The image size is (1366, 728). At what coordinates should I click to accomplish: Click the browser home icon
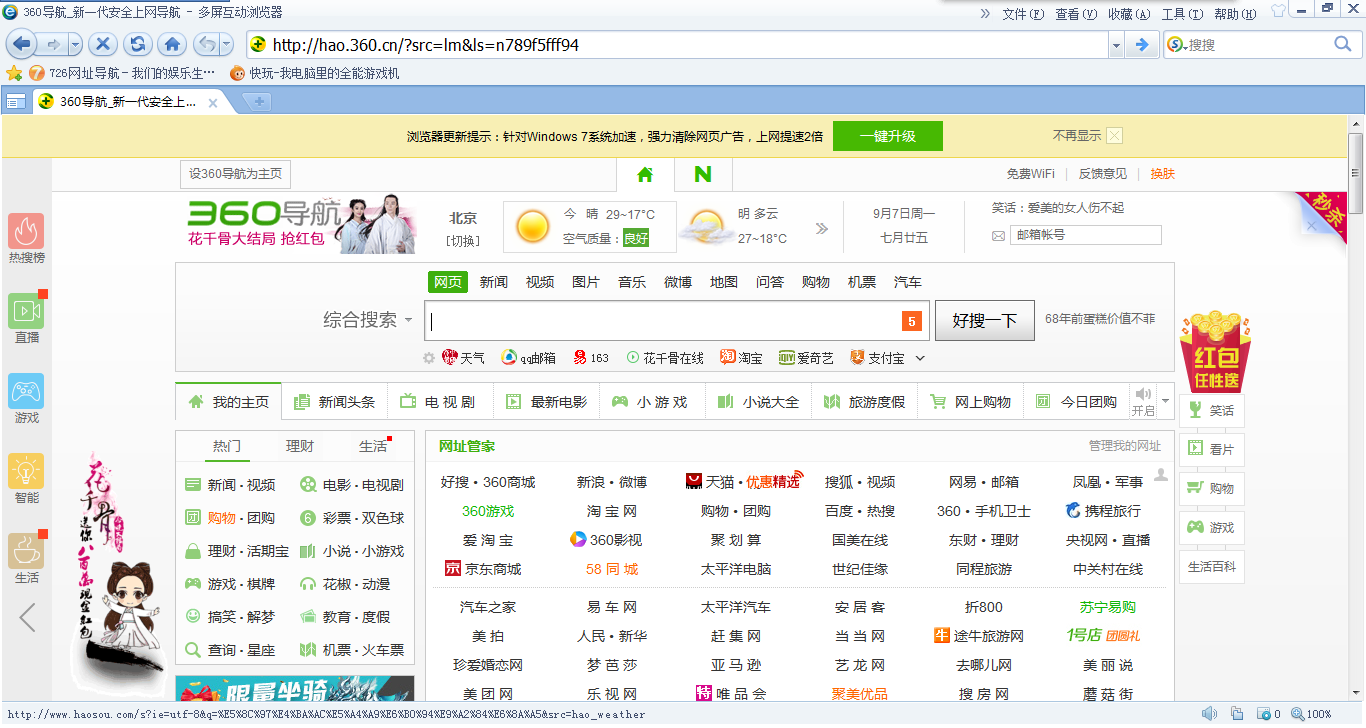click(x=172, y=44)
